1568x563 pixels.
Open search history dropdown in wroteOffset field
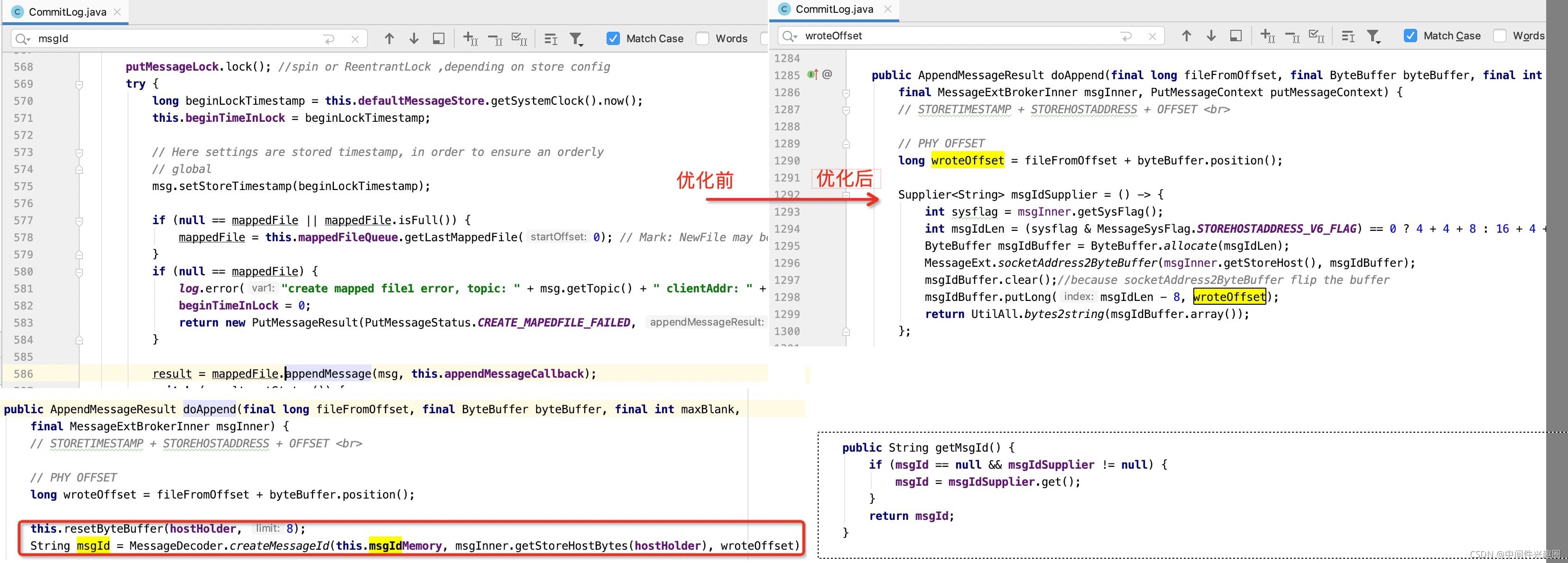click(790, 36)
